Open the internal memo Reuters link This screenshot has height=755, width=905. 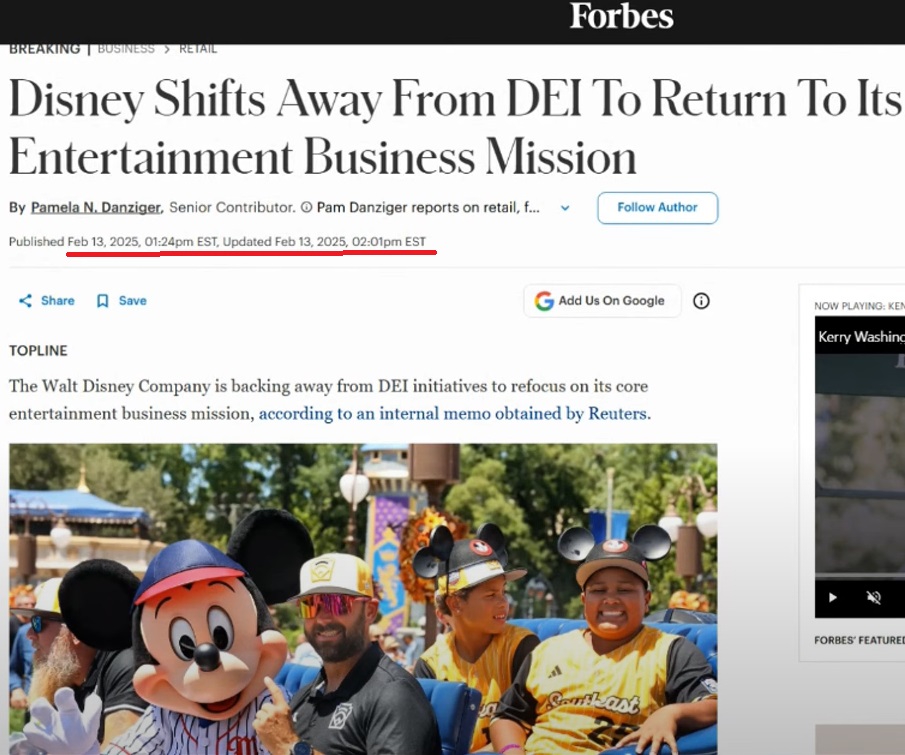tap(454, 414)
